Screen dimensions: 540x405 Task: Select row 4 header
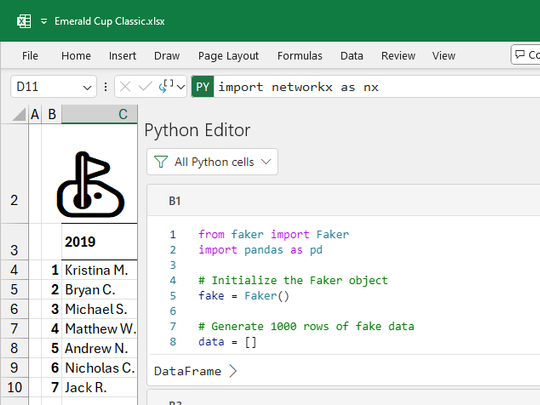[x=14, y=270]
